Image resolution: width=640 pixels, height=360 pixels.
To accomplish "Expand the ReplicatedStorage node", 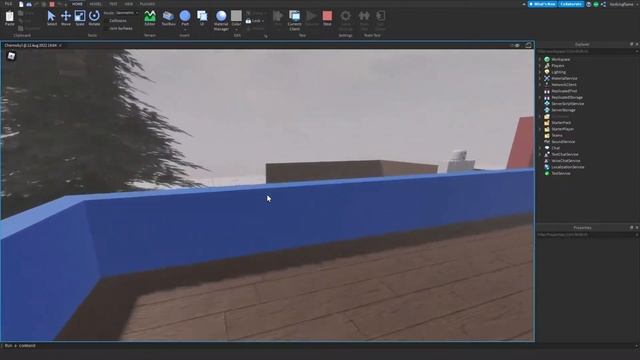I will coord(540,98).
